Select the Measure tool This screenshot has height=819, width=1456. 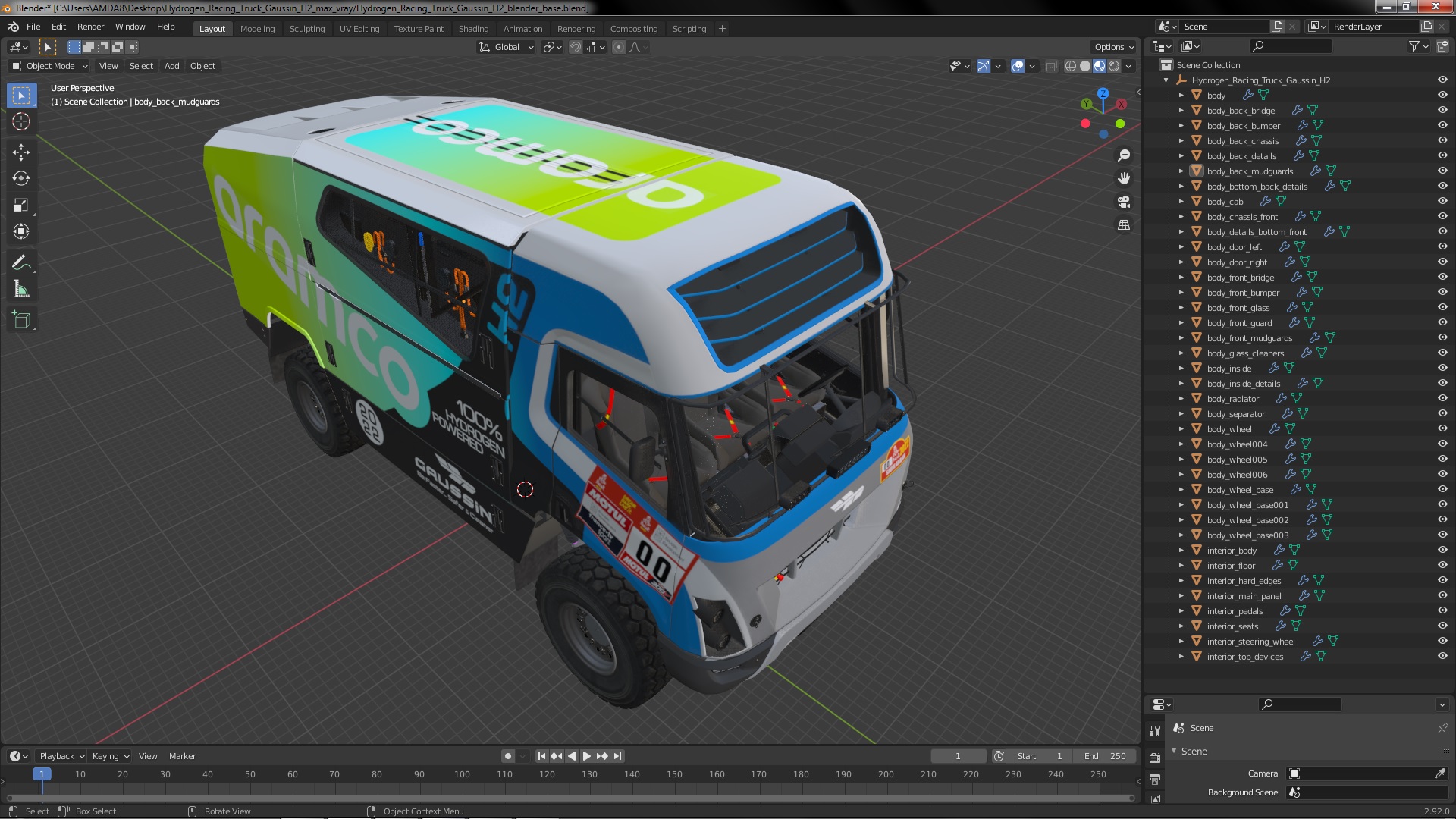pyautogui.click(x=21, y=290)
